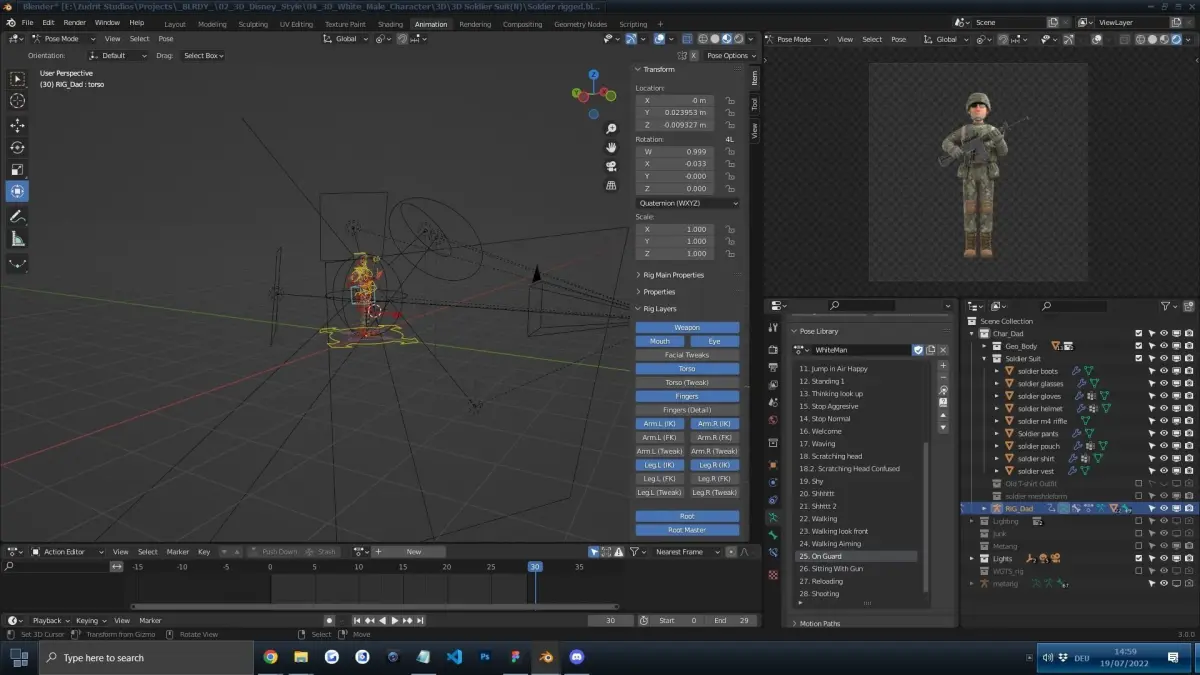This screenshot has height=675, width=1200.
Task: Click the outliner filter funnel icon
Action: (x=1167, y=306)
